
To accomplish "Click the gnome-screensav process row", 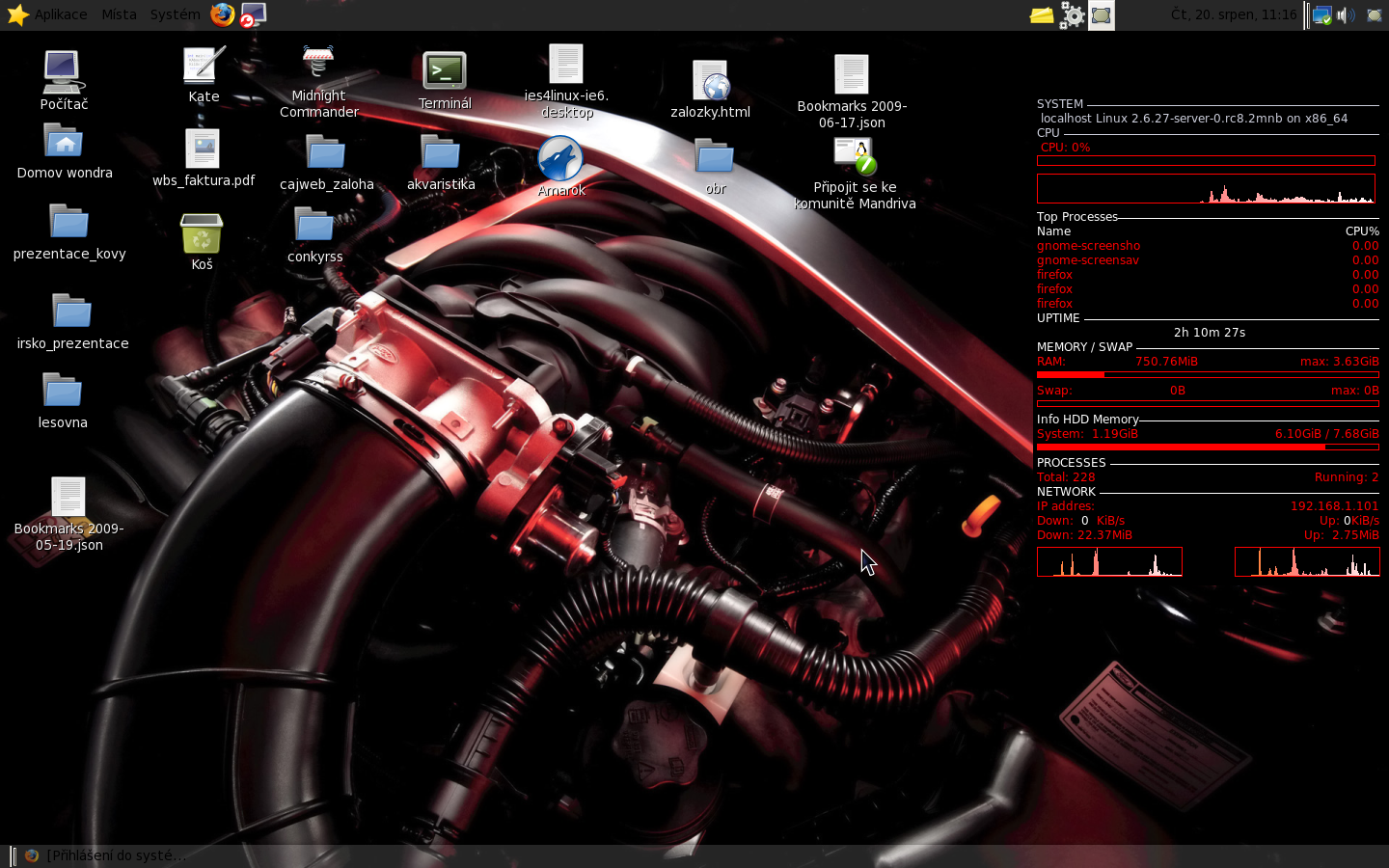I will 1208,260.
